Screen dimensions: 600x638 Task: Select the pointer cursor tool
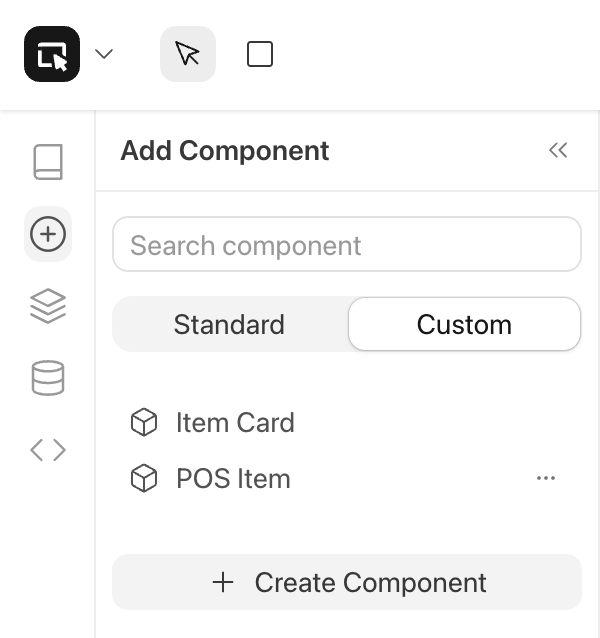pos(188,54)
